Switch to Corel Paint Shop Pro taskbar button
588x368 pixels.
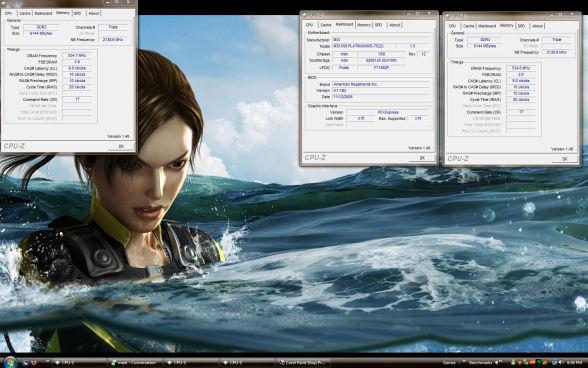click(304, 363)
